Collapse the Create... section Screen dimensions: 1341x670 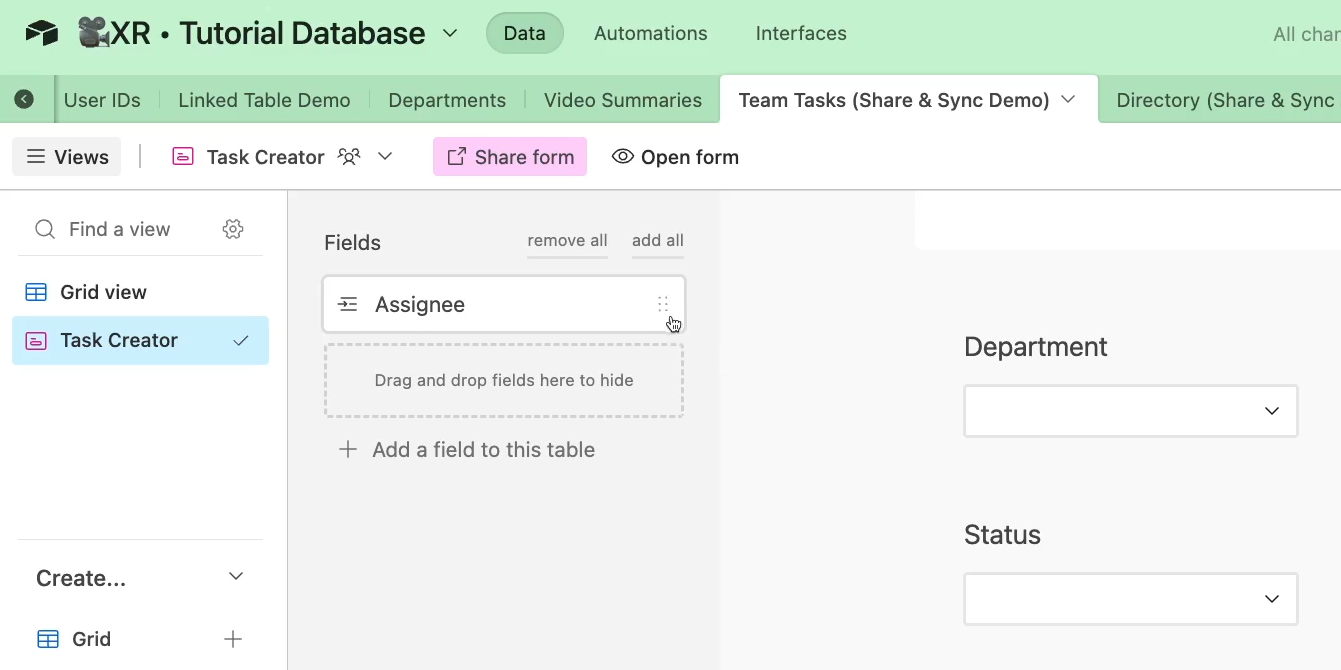click(x=236, y=577)
